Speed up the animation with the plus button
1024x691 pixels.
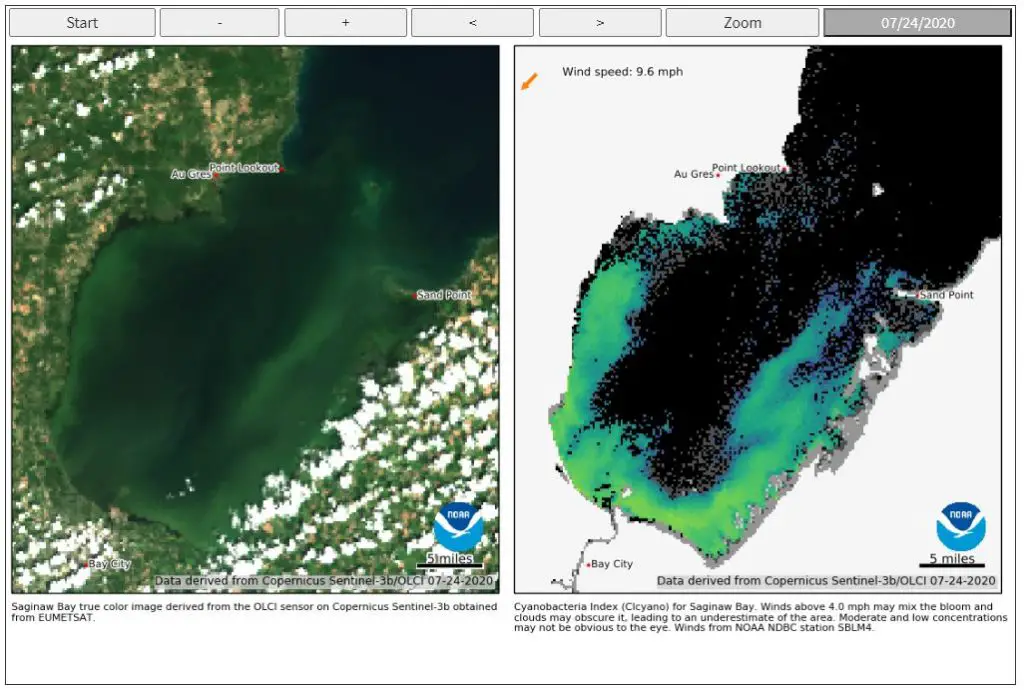345,23
